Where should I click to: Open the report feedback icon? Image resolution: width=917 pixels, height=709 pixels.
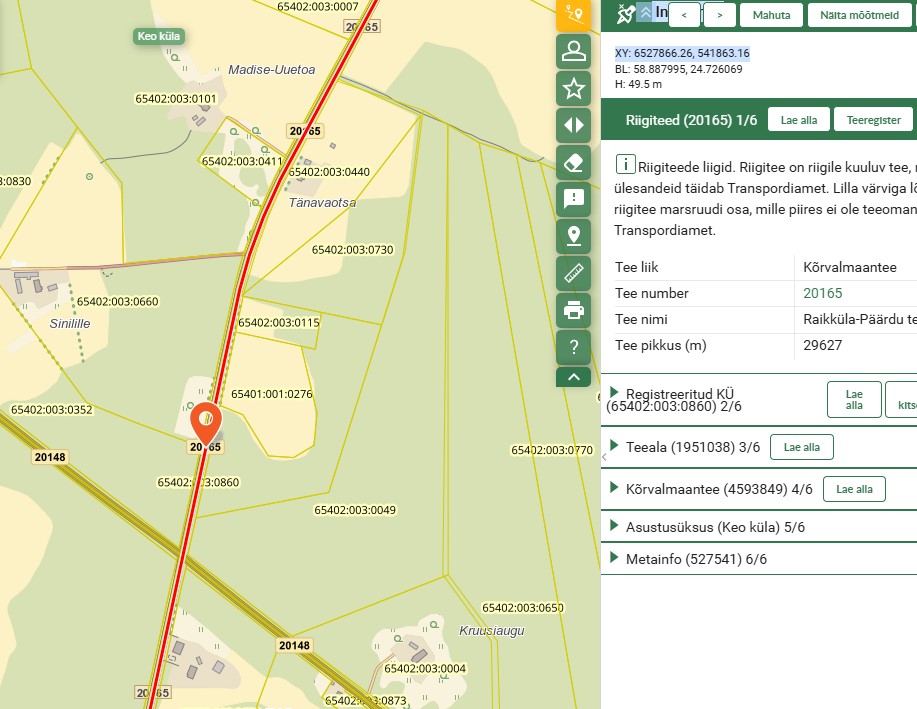574,199
